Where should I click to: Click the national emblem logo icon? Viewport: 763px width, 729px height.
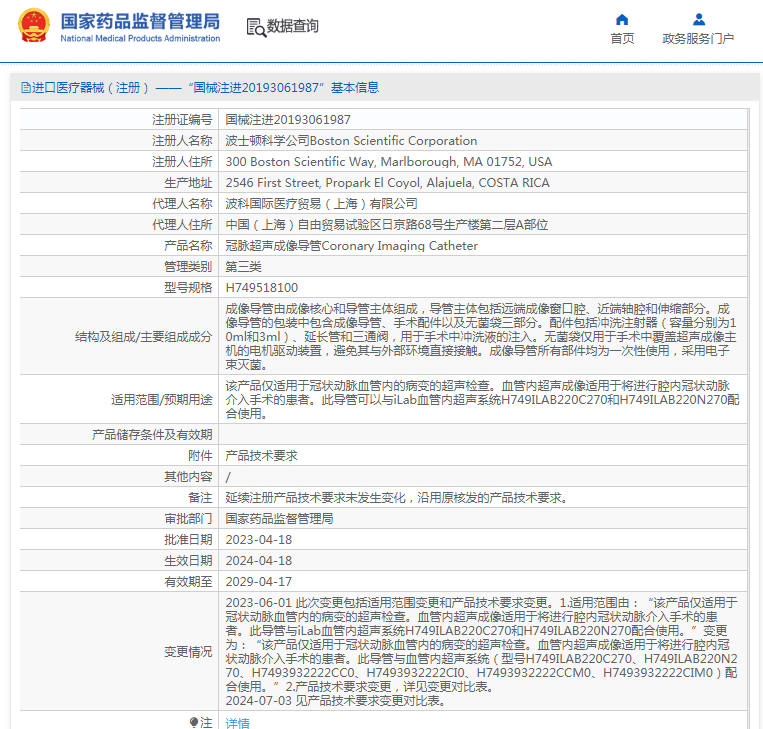[x=34, y=25]
